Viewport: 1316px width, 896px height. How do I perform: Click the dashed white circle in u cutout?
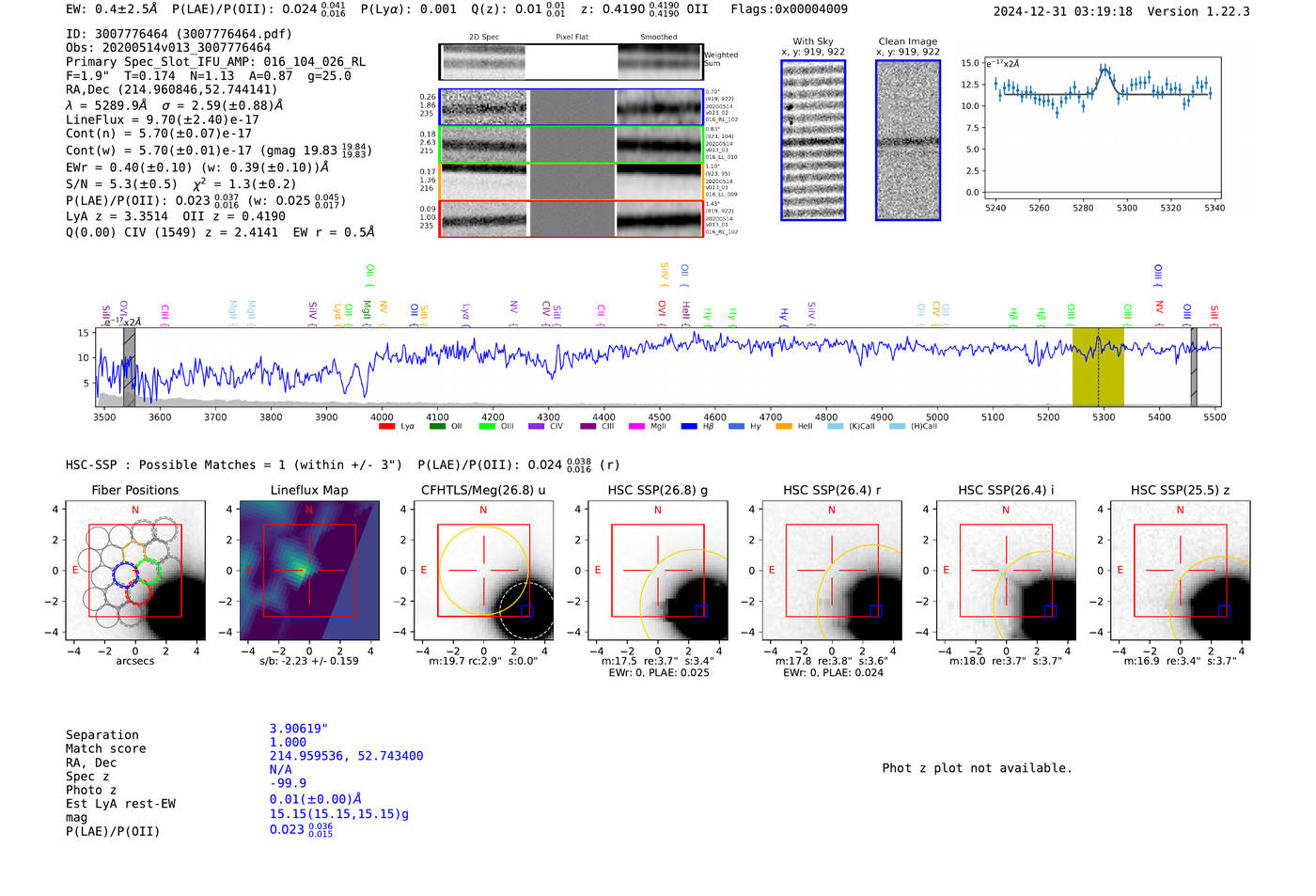(526, 611)
